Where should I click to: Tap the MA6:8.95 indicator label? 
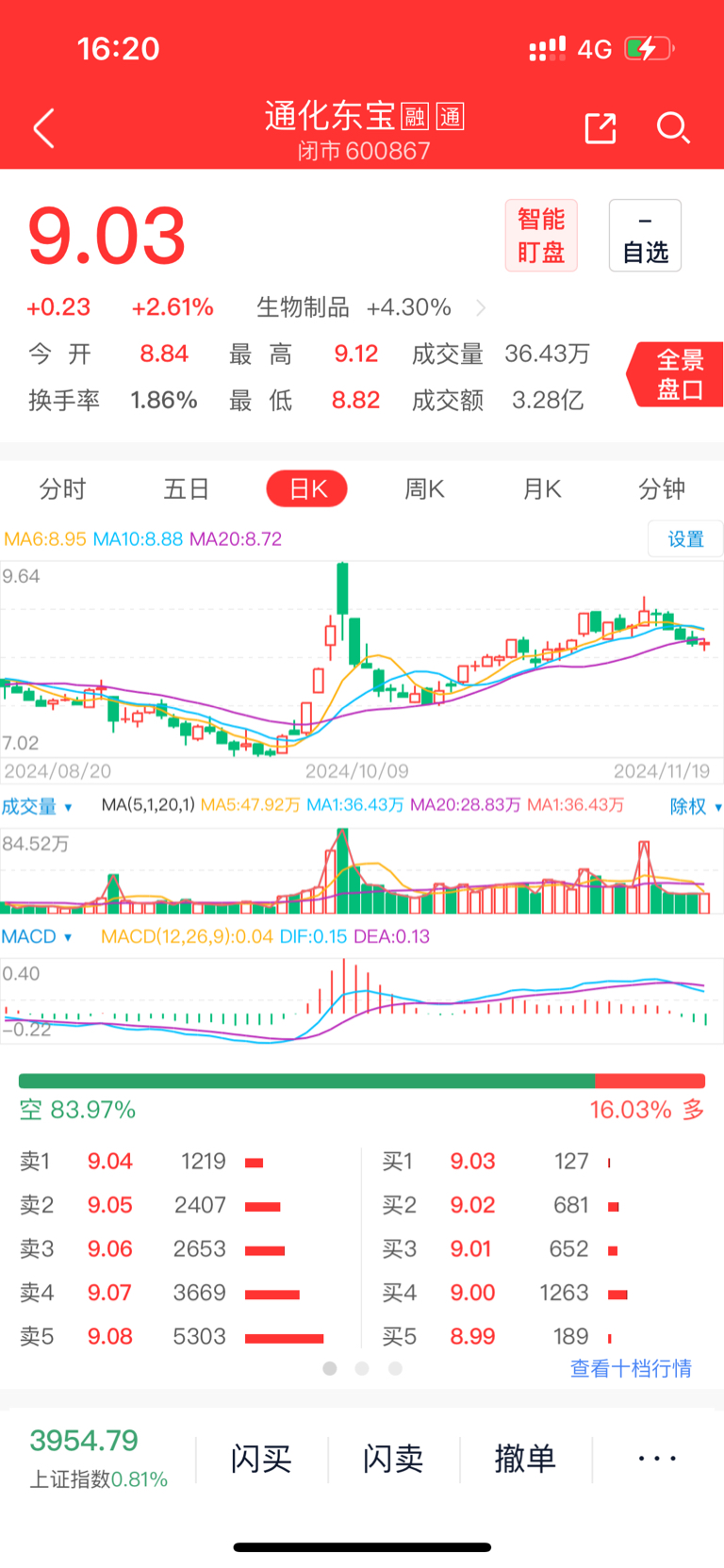[x=45, y=539]
